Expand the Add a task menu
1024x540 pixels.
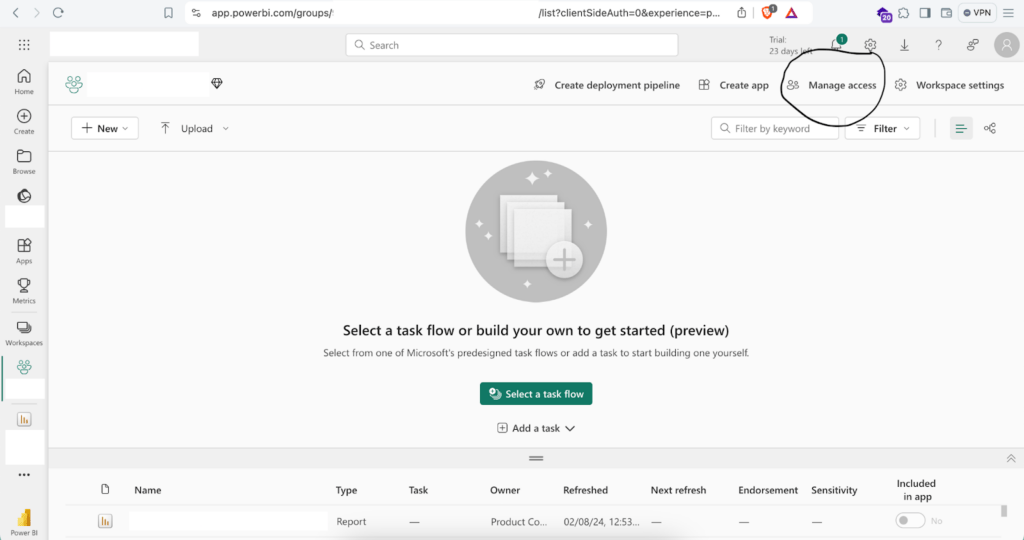tap(536, 428)
